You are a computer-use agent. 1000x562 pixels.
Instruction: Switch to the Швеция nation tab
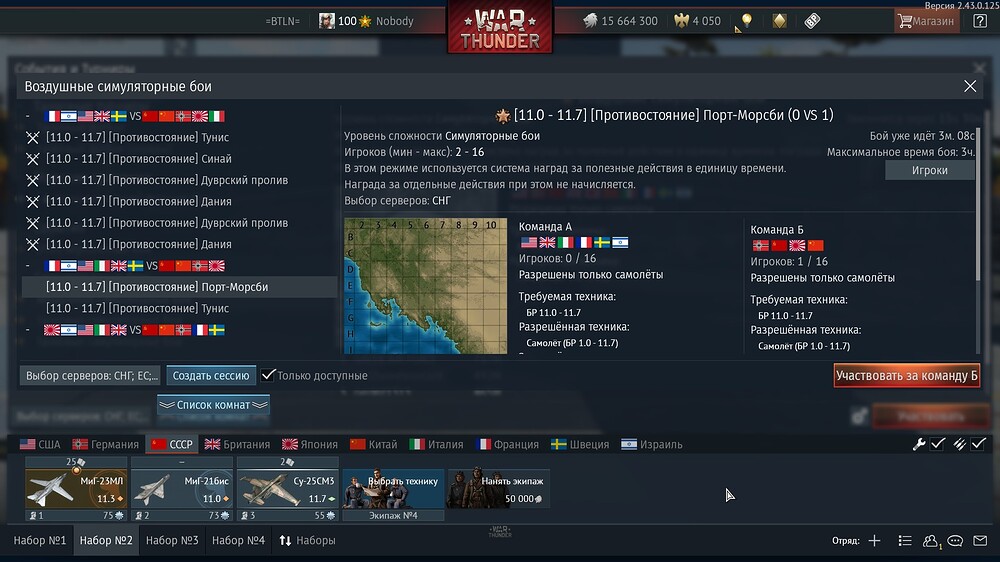(580, 444)
